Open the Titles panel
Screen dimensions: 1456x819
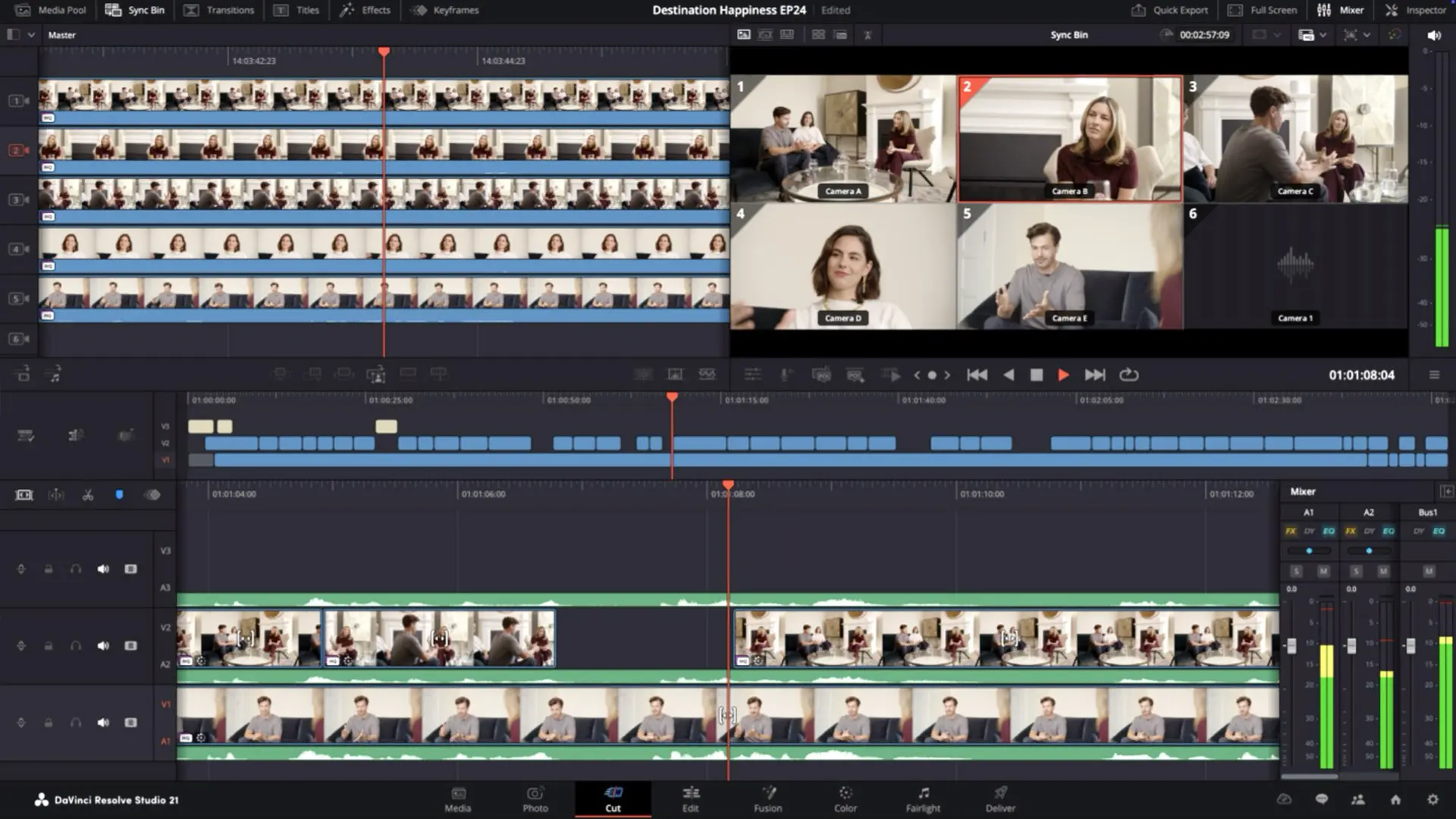click(x=297, y=10)
